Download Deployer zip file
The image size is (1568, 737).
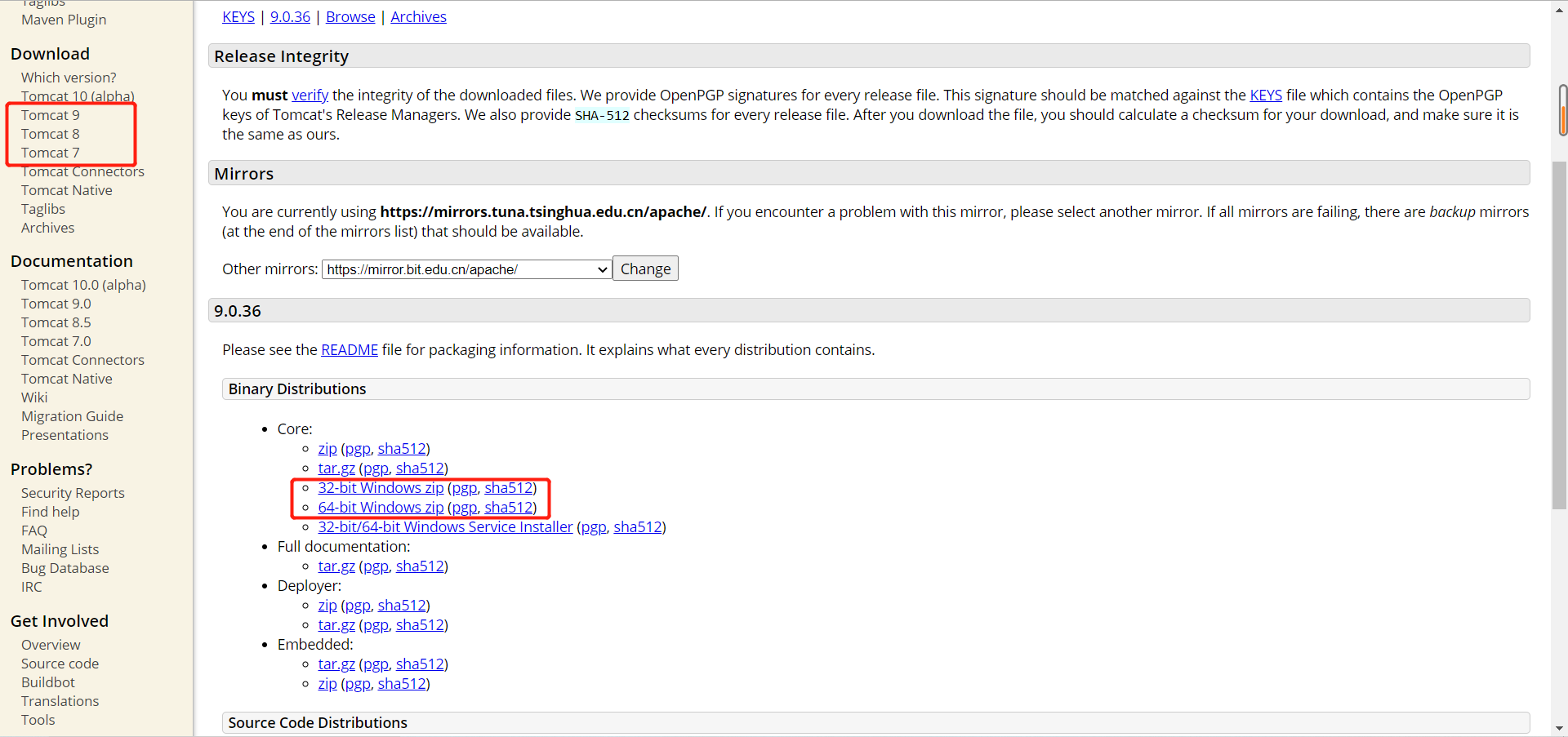pos(327,606)
